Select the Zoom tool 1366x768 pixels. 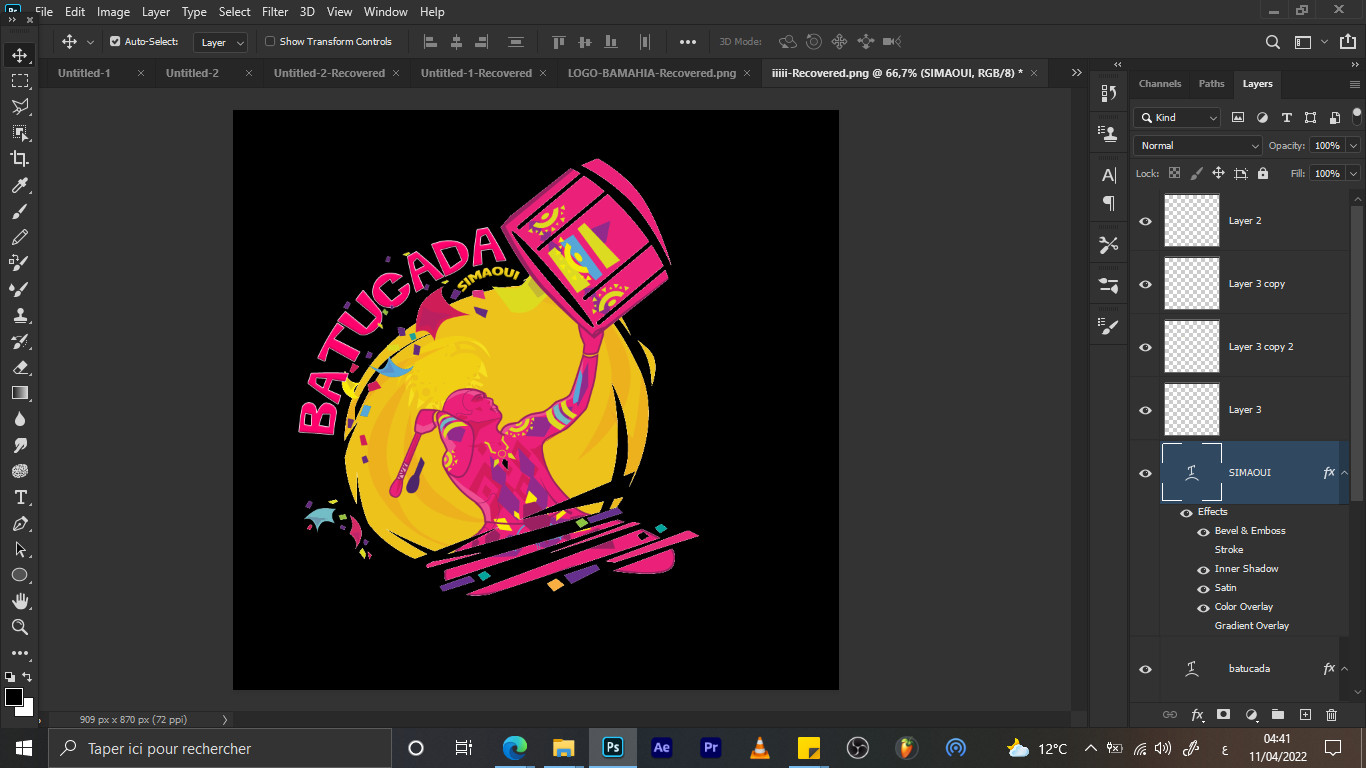point(19,627)
